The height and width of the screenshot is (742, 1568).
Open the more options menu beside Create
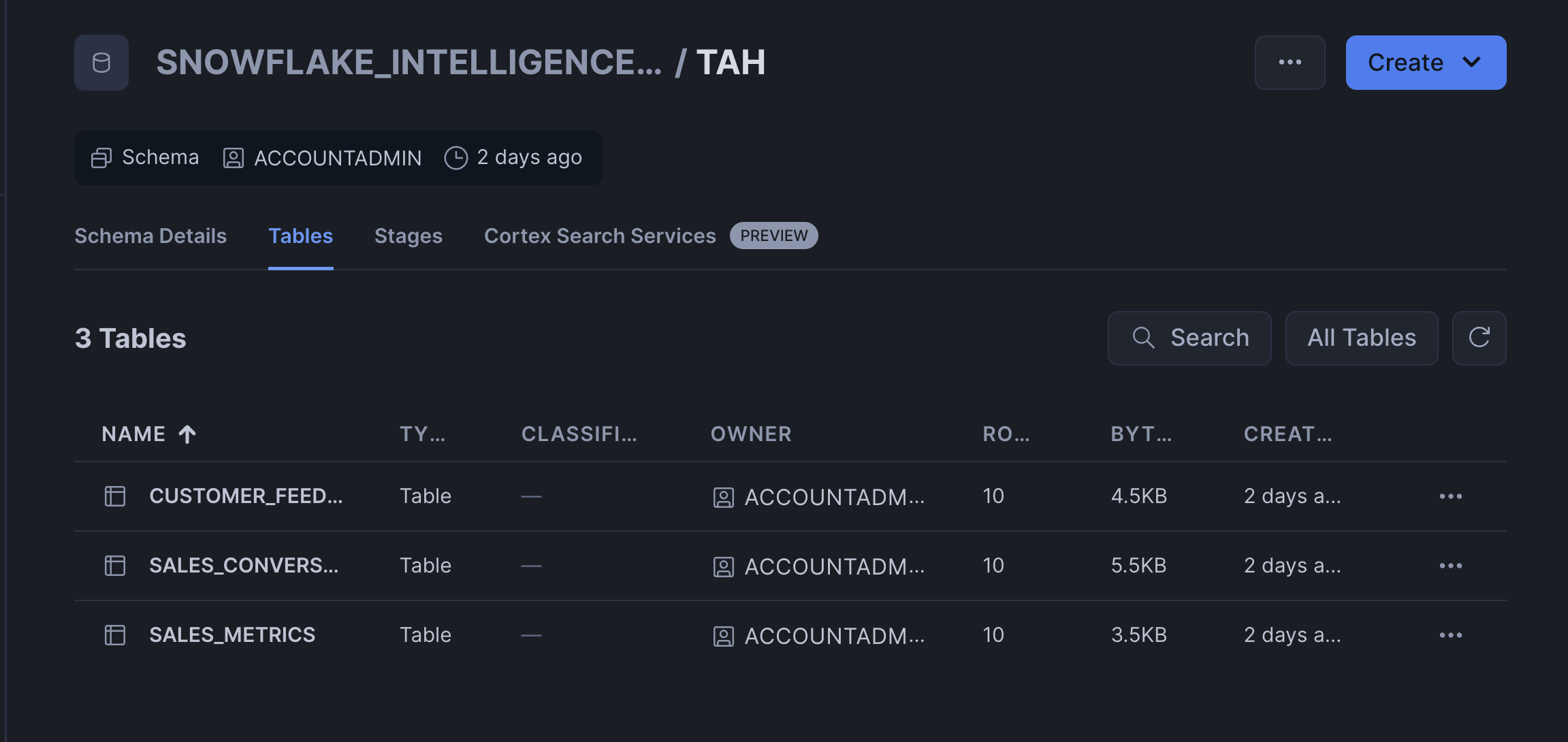1290,63
